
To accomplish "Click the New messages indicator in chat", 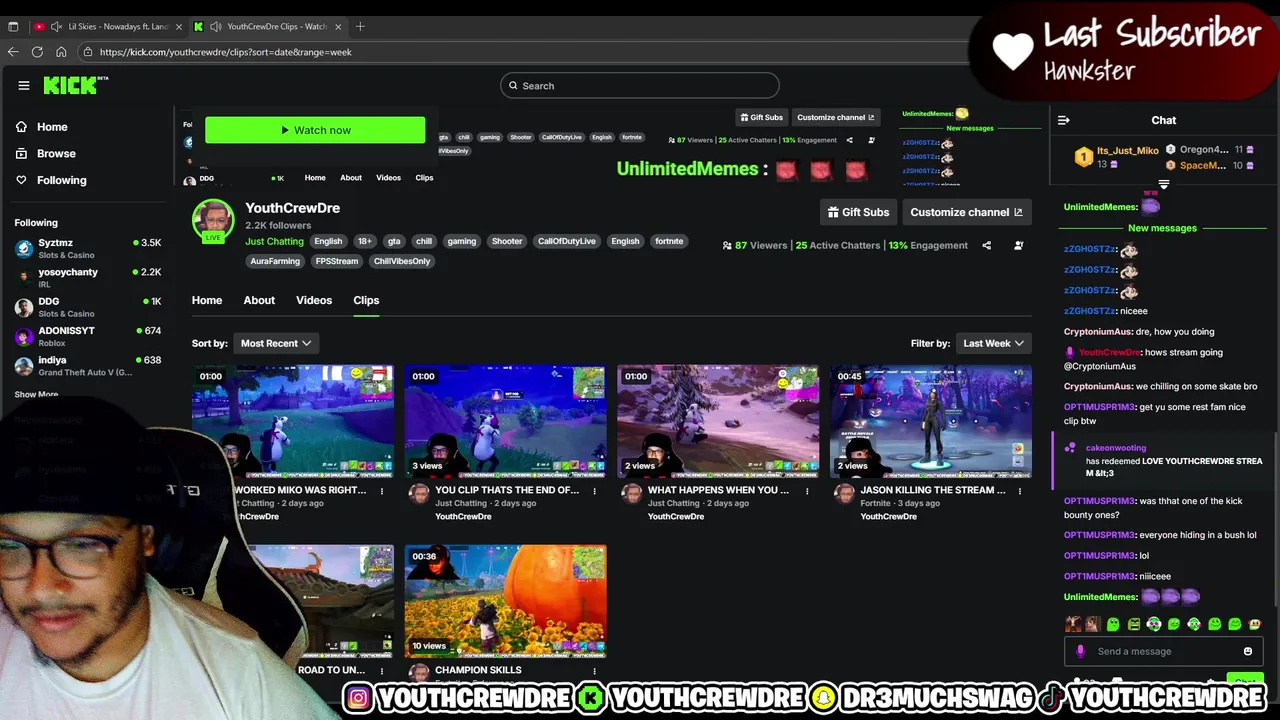I will click(1162, 228).
